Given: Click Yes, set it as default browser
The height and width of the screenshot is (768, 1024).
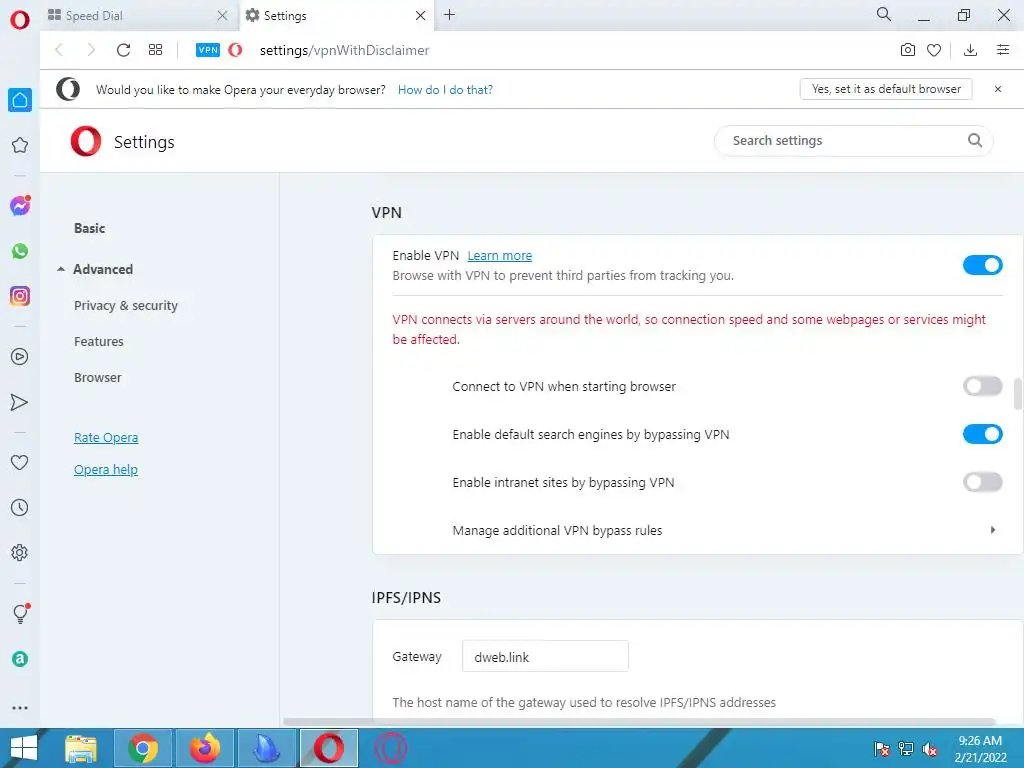Looking at the screenshot, I should (886, 89).
